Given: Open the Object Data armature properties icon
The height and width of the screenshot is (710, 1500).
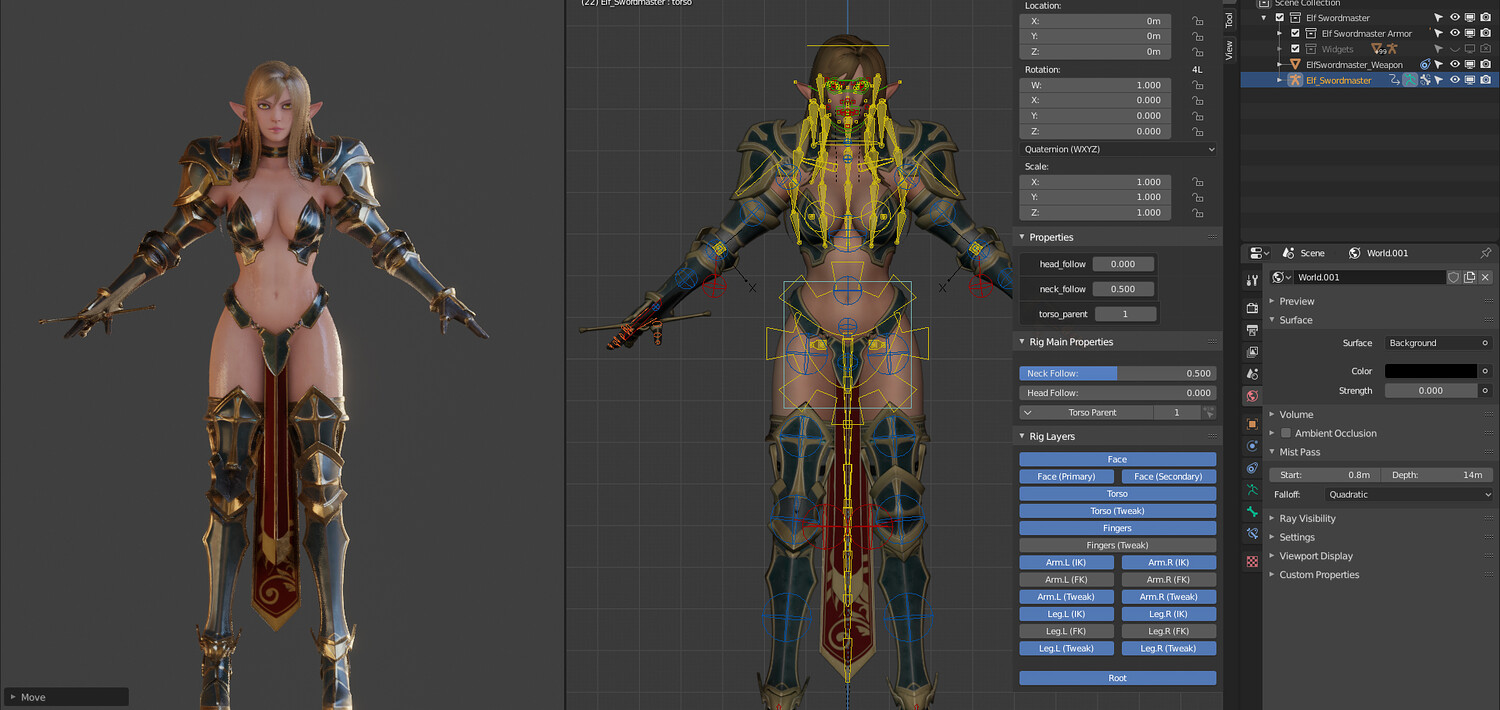Looking at the screenshot, I should pos(1252,489).
